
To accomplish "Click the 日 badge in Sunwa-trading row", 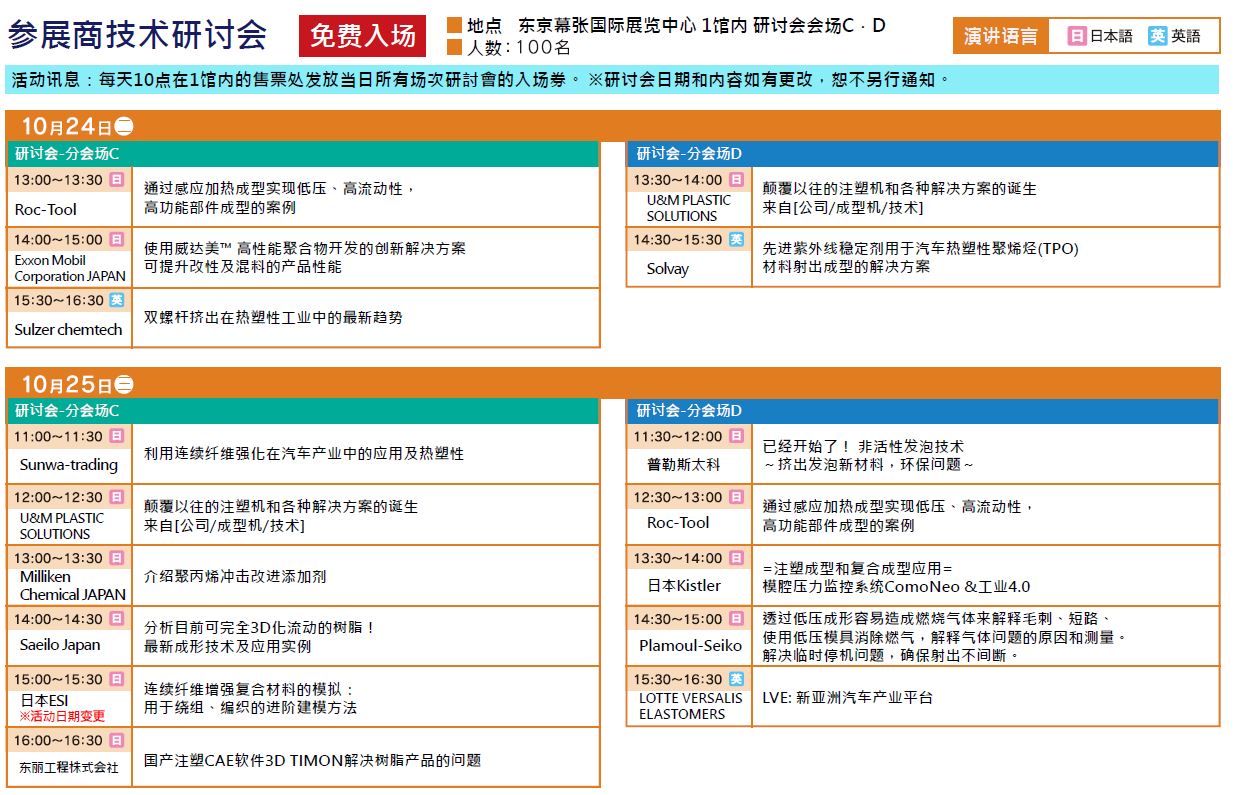I will pos(117,436).
